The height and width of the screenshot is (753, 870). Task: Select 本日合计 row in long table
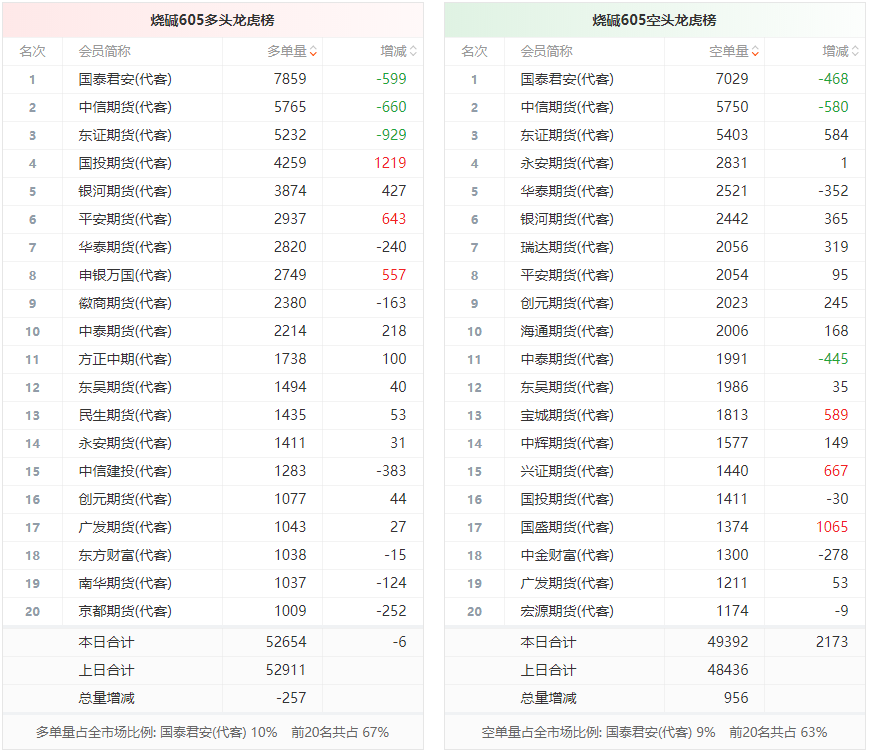pyautogui.click(x=213, y=642)
